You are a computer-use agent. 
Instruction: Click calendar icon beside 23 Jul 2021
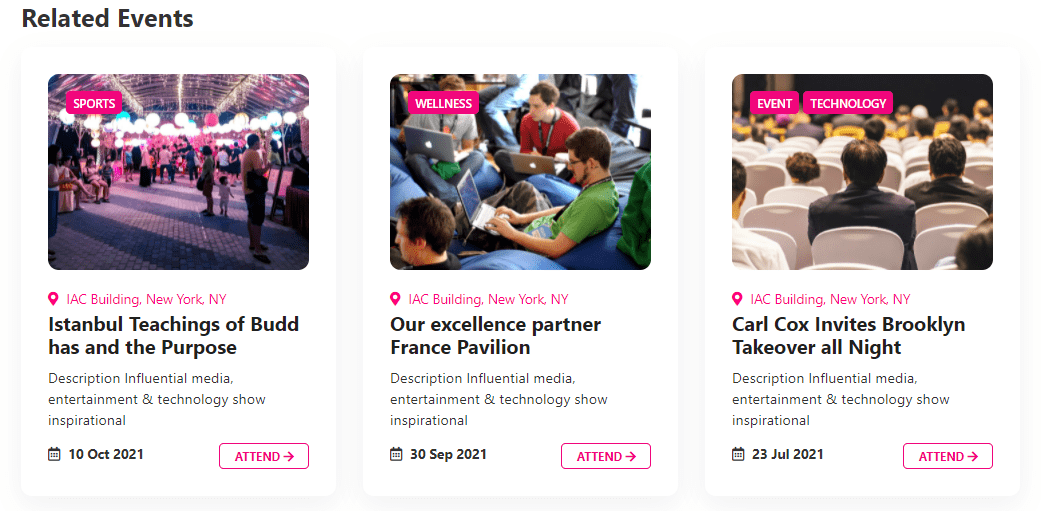pos(739,455)
